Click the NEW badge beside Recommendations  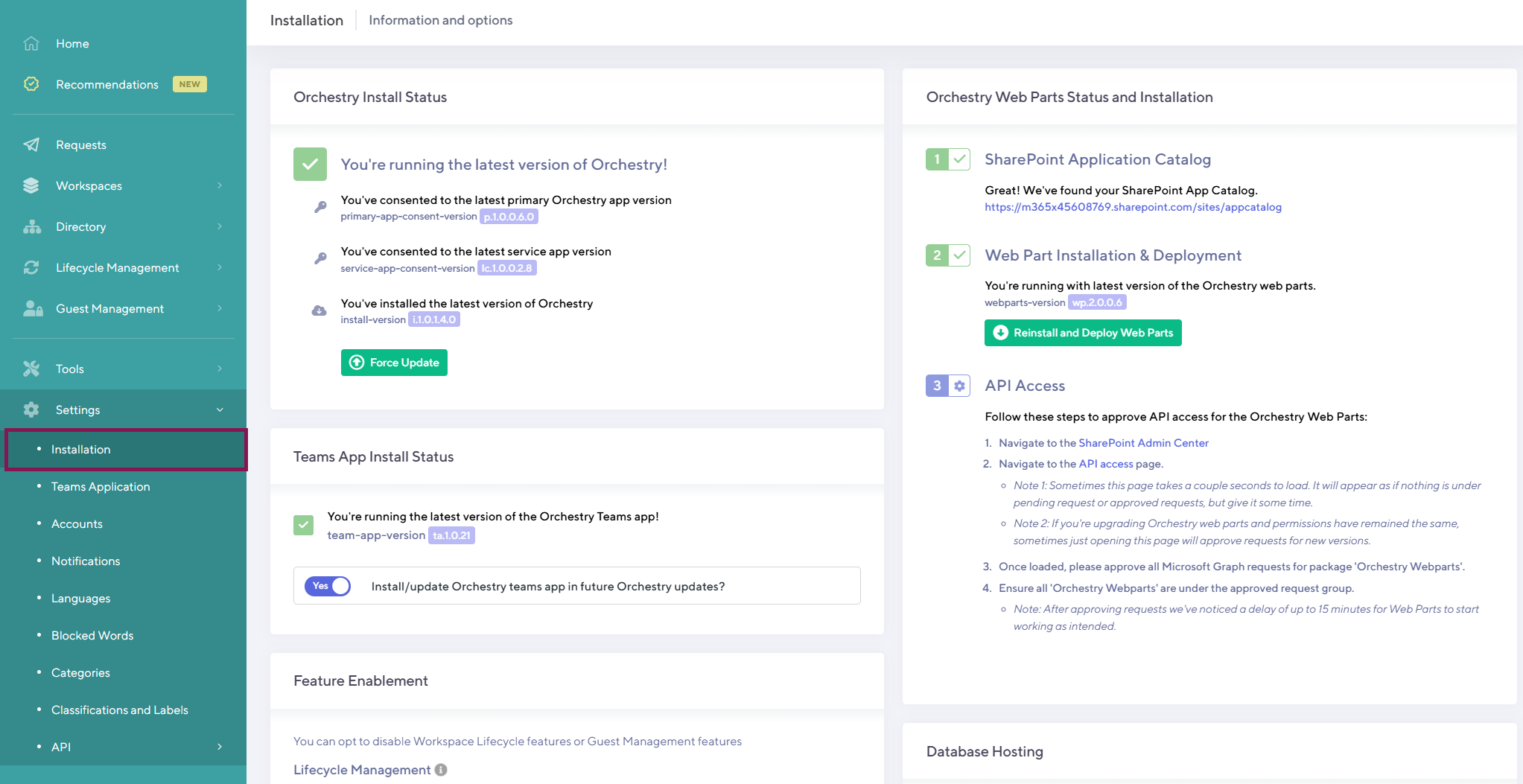click(190, 84)
